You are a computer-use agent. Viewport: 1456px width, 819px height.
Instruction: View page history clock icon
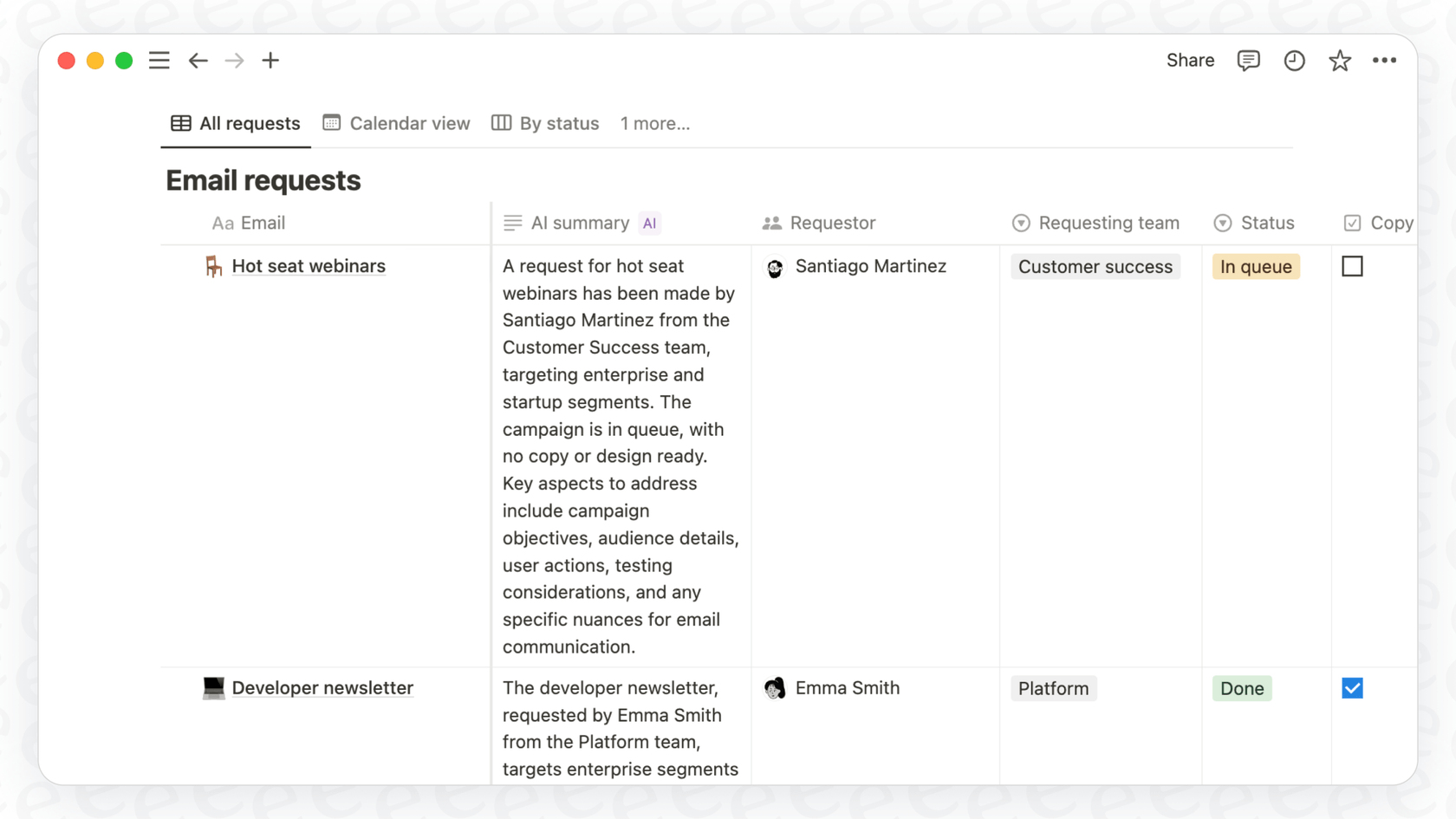[x=1294, y=61]
